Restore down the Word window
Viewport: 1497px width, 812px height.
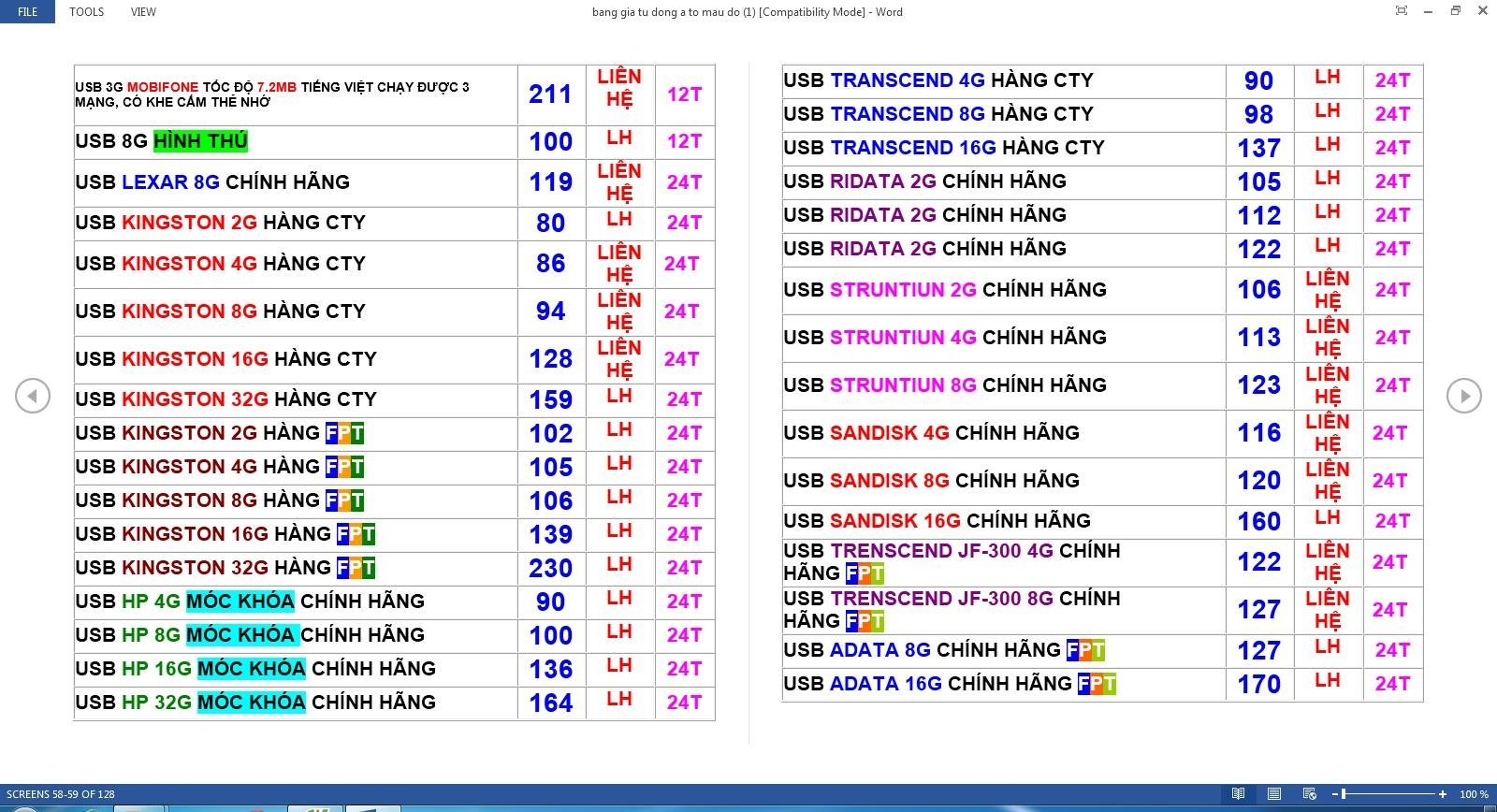coord(1455,11)
